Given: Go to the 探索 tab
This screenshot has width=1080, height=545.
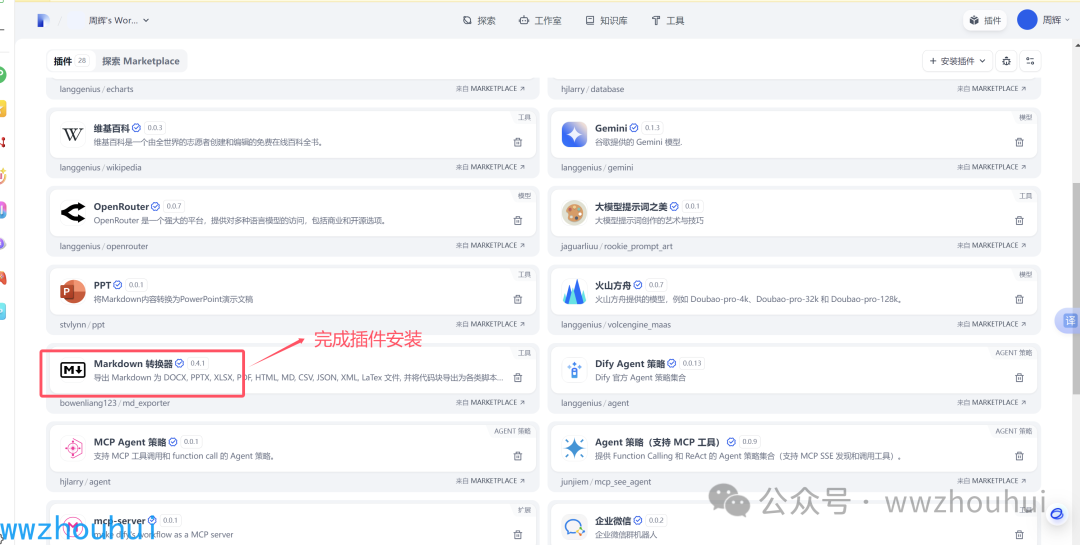Looking at the screenshot, I should [x=479, y=21].
